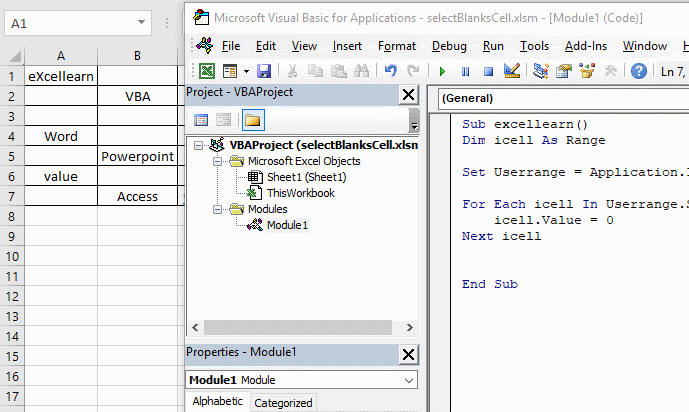Open the View menu
689x412 pixels.
[x=304, y=46]
